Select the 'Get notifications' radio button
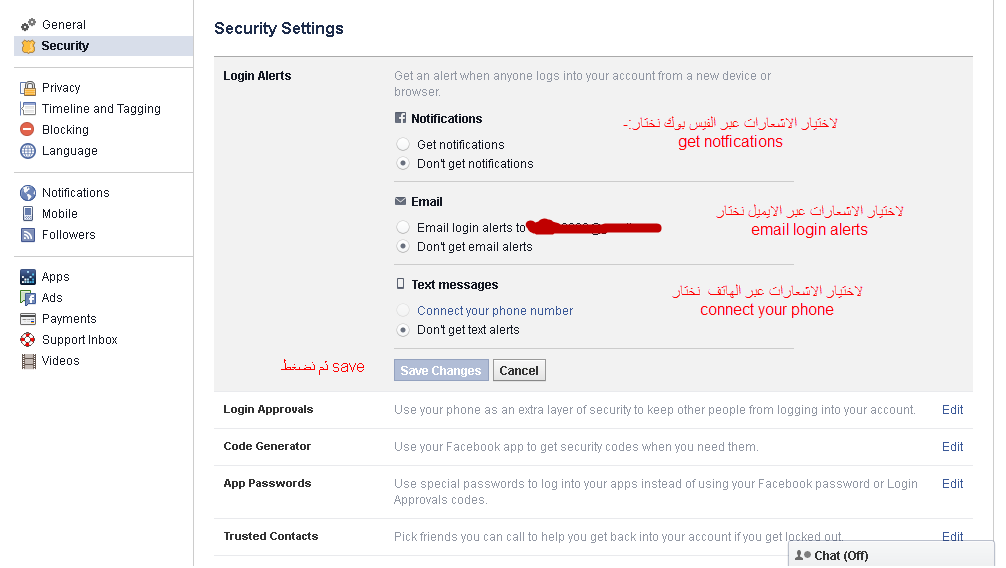The width and height of the screenshot is (1006, 568). point(403,145)
